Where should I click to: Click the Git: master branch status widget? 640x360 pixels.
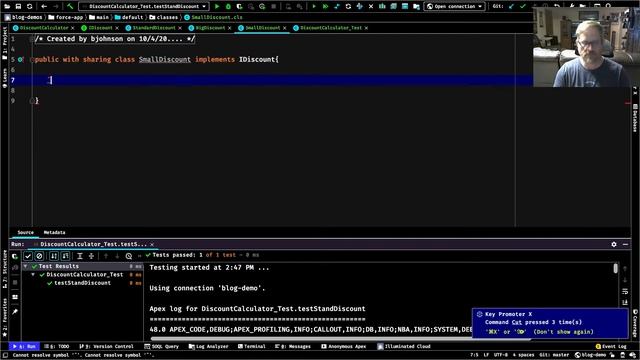click(x=554, y=355)
